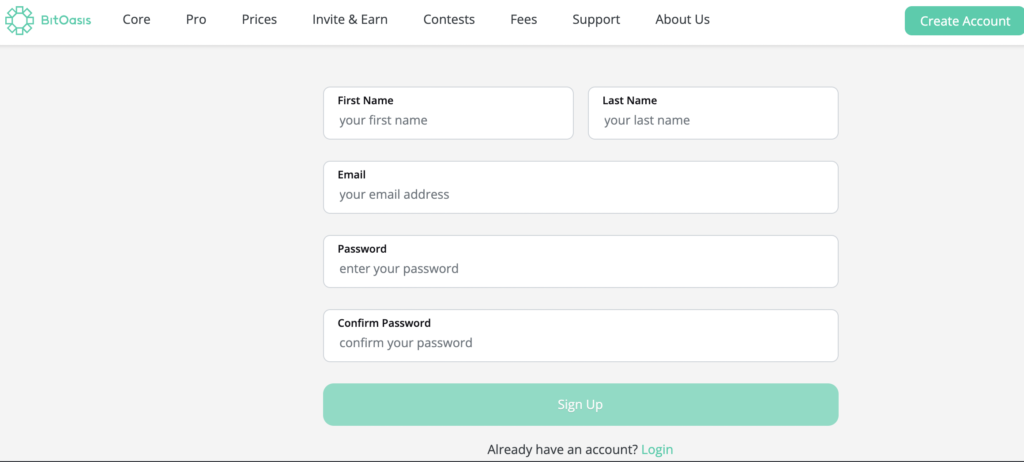The height and width of the screenshot is (462, 1024).
Task: Click the BitOasis wordmark text
Action: [65, 20]
